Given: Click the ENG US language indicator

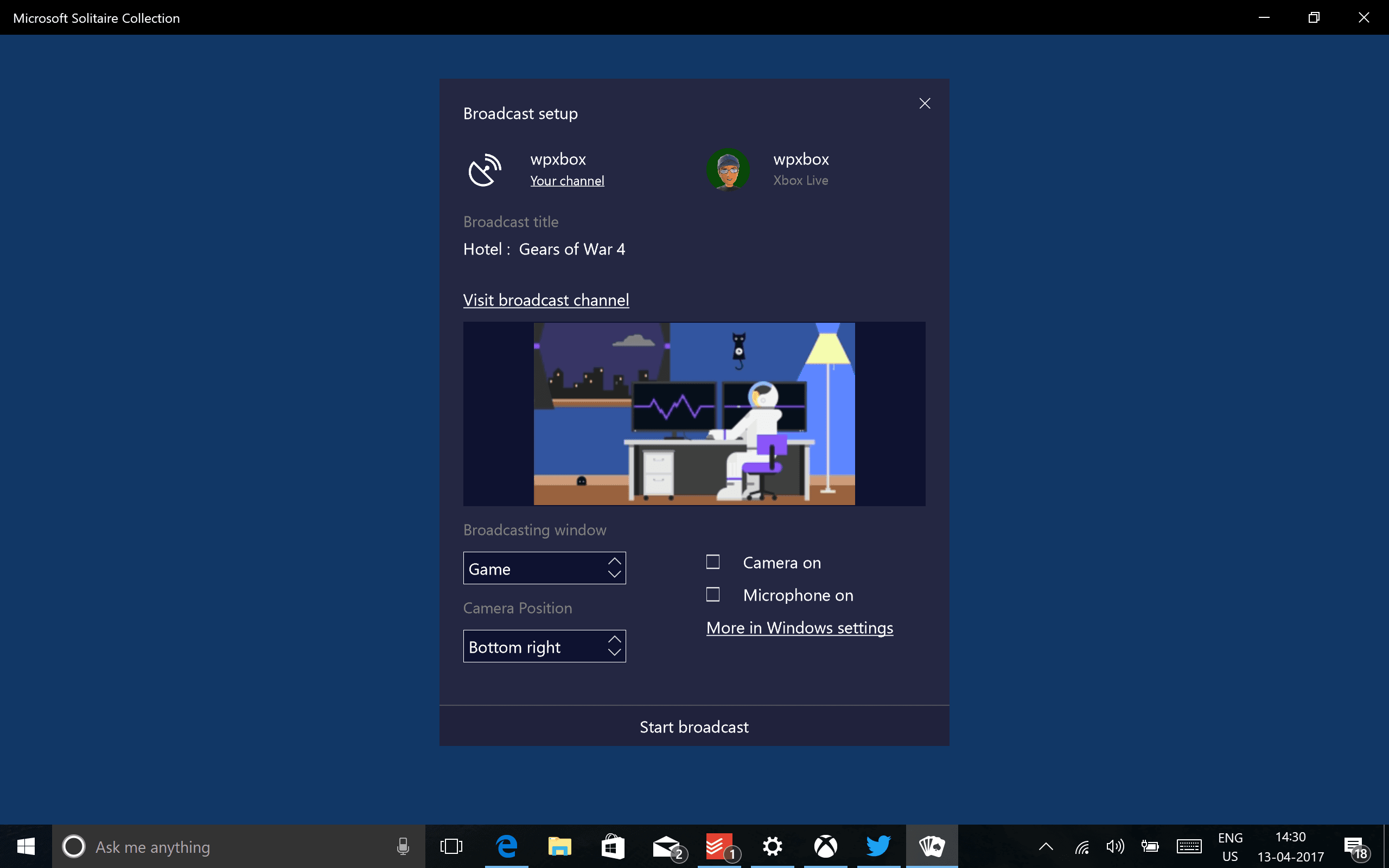Looking at the screenshot, I should click(1230, 847).
